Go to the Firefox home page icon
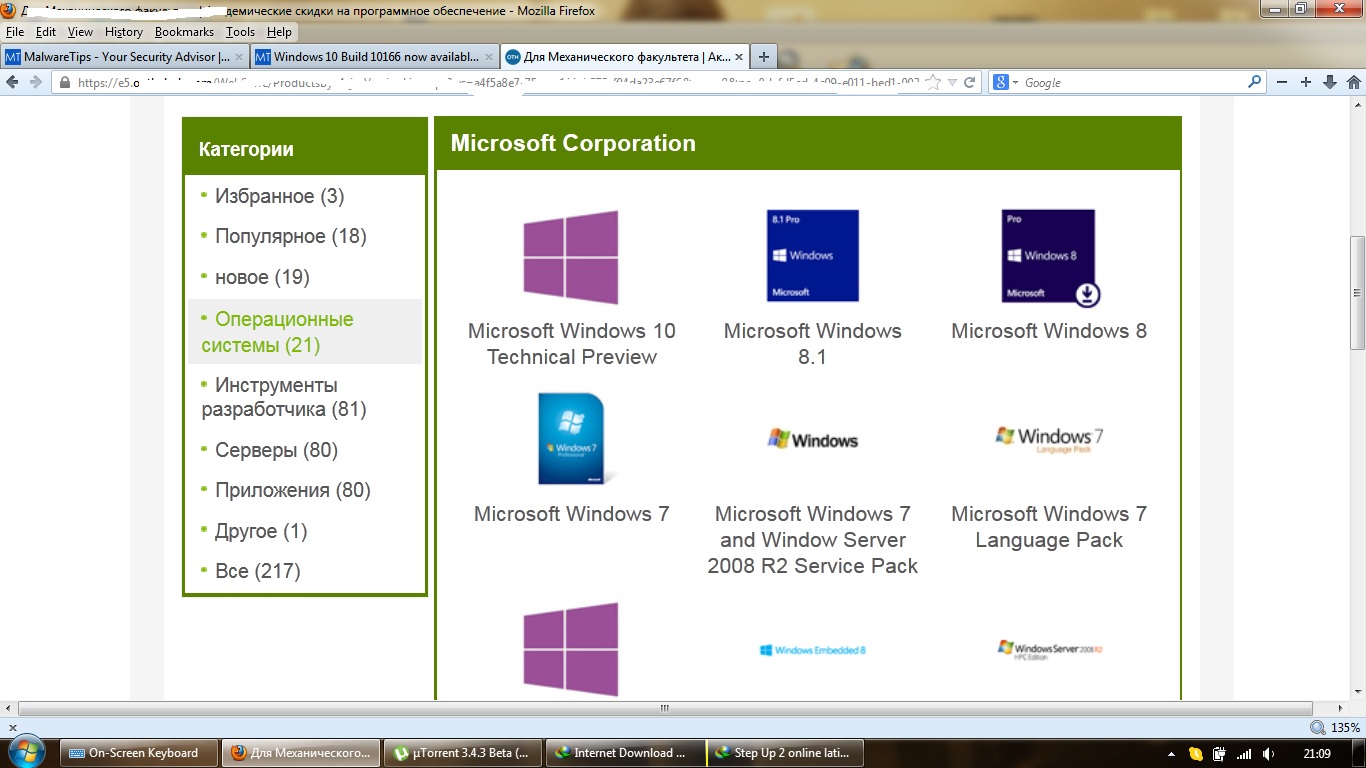The height and width of the screenshot is (768, 1366). click(1353, 82)
